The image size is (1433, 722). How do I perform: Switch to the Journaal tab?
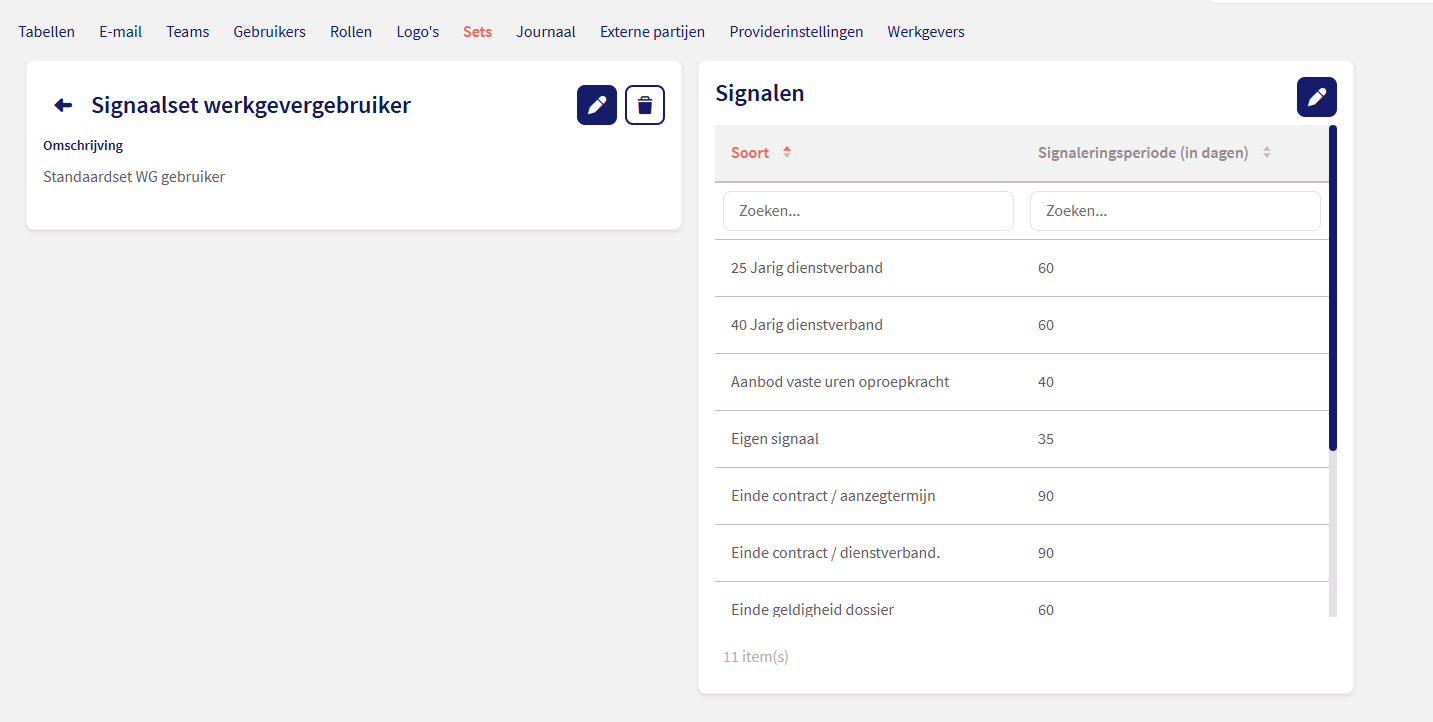click(545, 32)
